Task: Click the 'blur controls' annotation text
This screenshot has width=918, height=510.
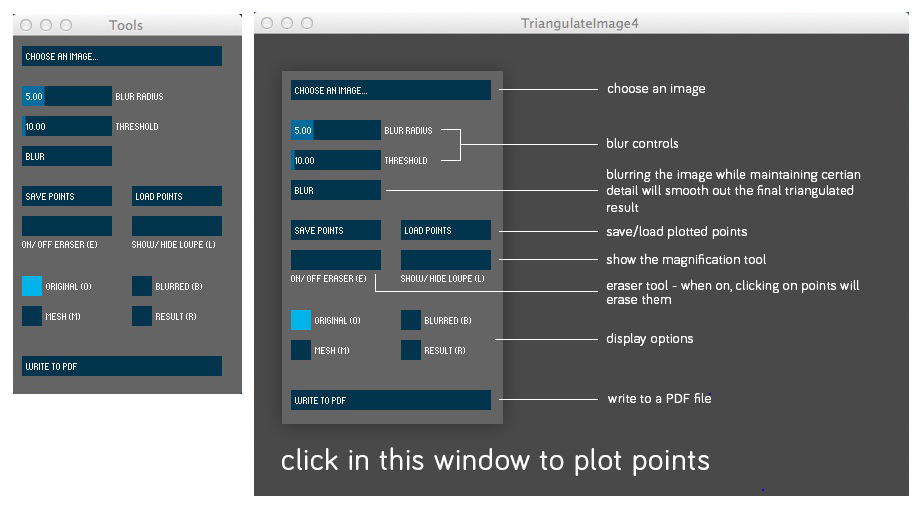Action: click(642, 143)
